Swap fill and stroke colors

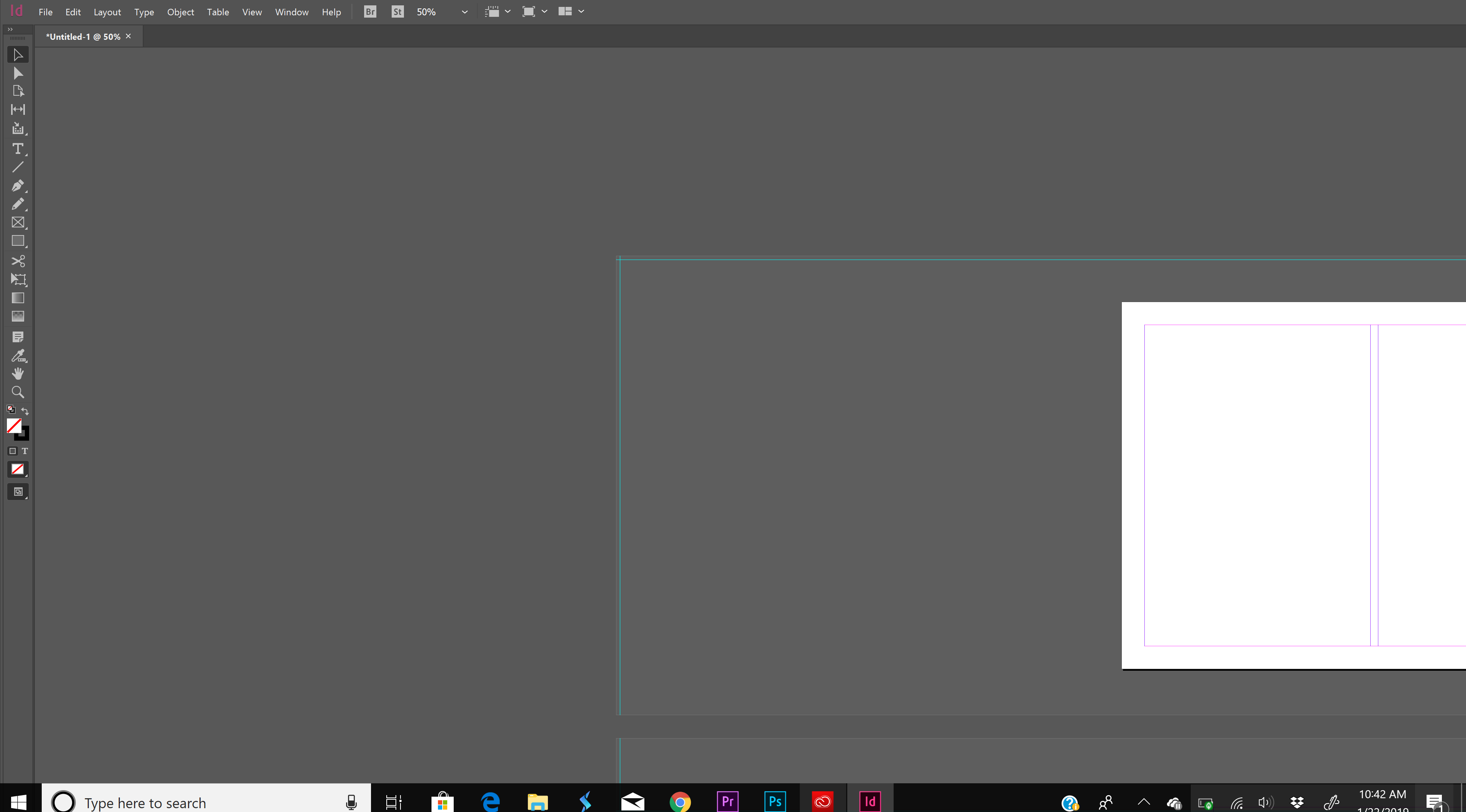coord(25,411)
